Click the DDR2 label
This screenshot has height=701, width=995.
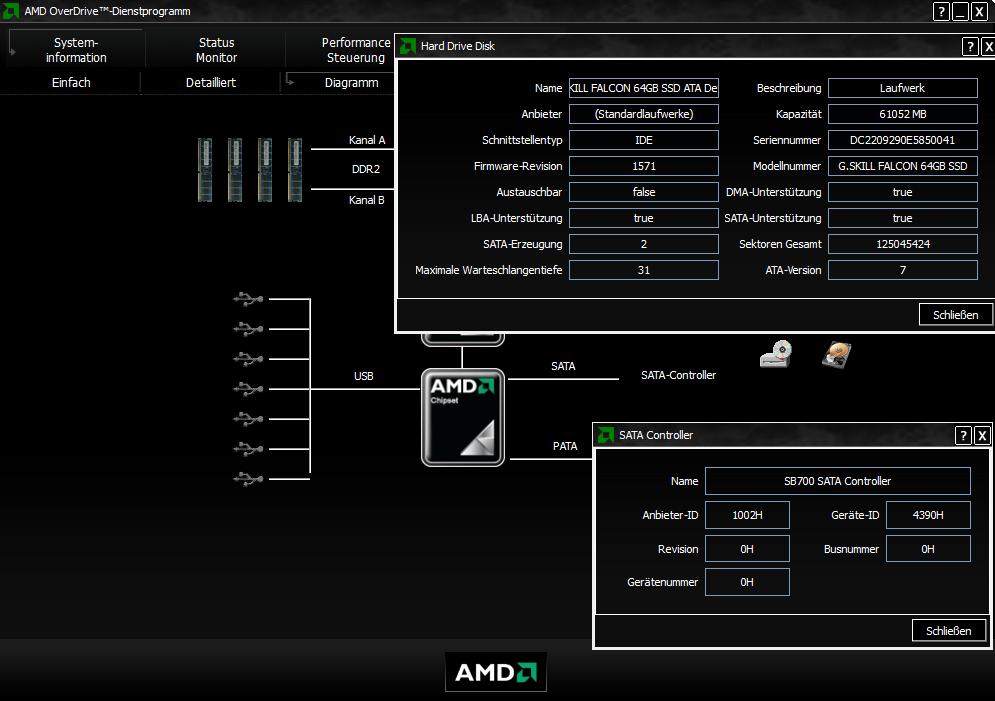click(366, 169)
